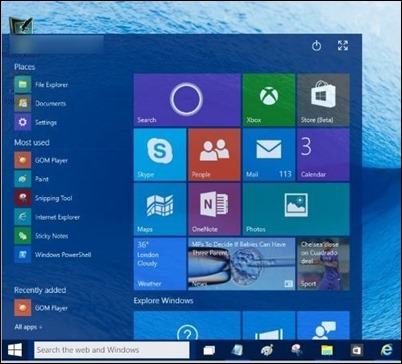Expand Start menu to full screen
Screen dimensions: 402x364
(x=343, y=46)
